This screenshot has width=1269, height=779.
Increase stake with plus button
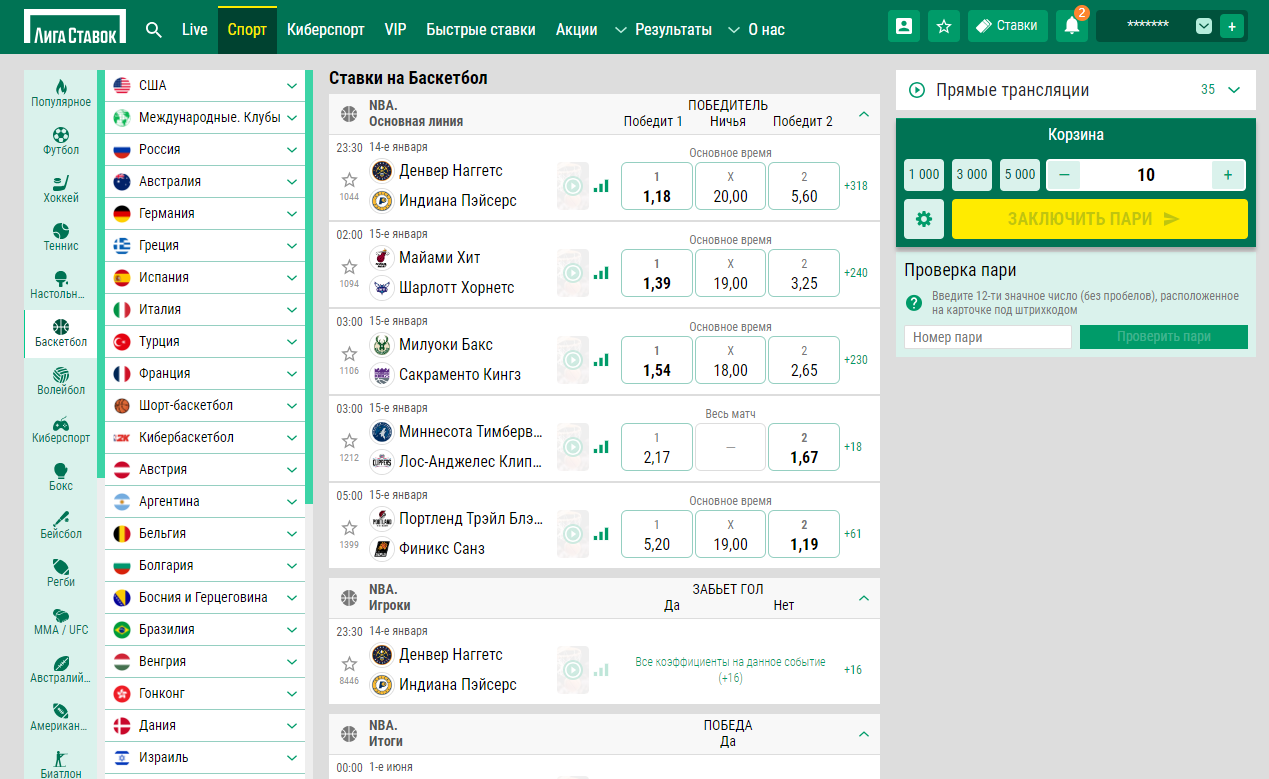coord(1228,175)
